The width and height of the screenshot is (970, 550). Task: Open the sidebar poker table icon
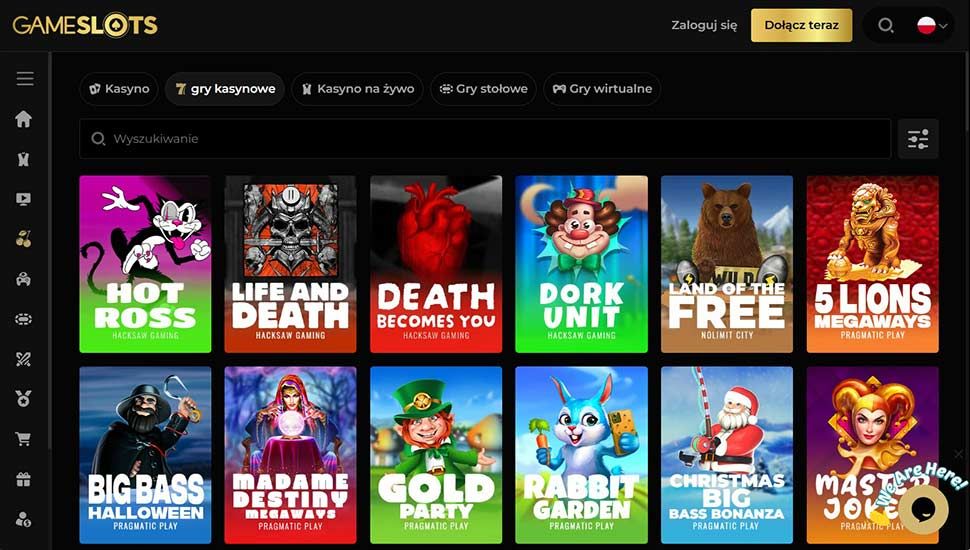click(24, 319)
